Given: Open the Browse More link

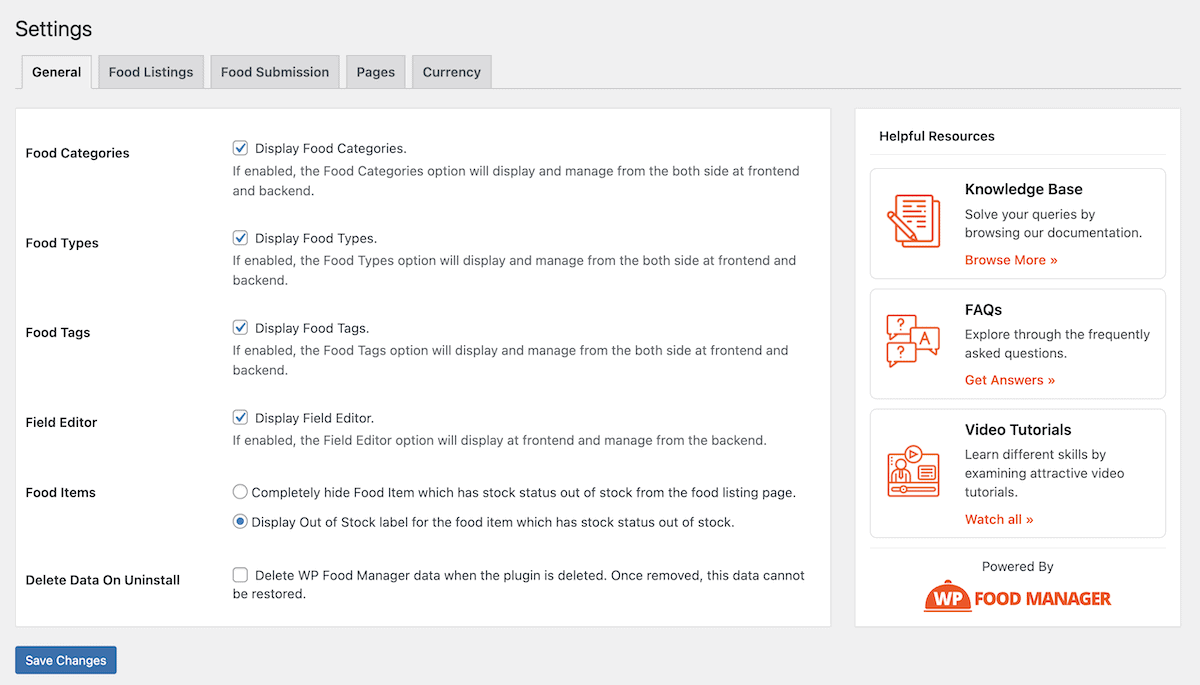Looking at the screenshot, I should click(1011, 260).
